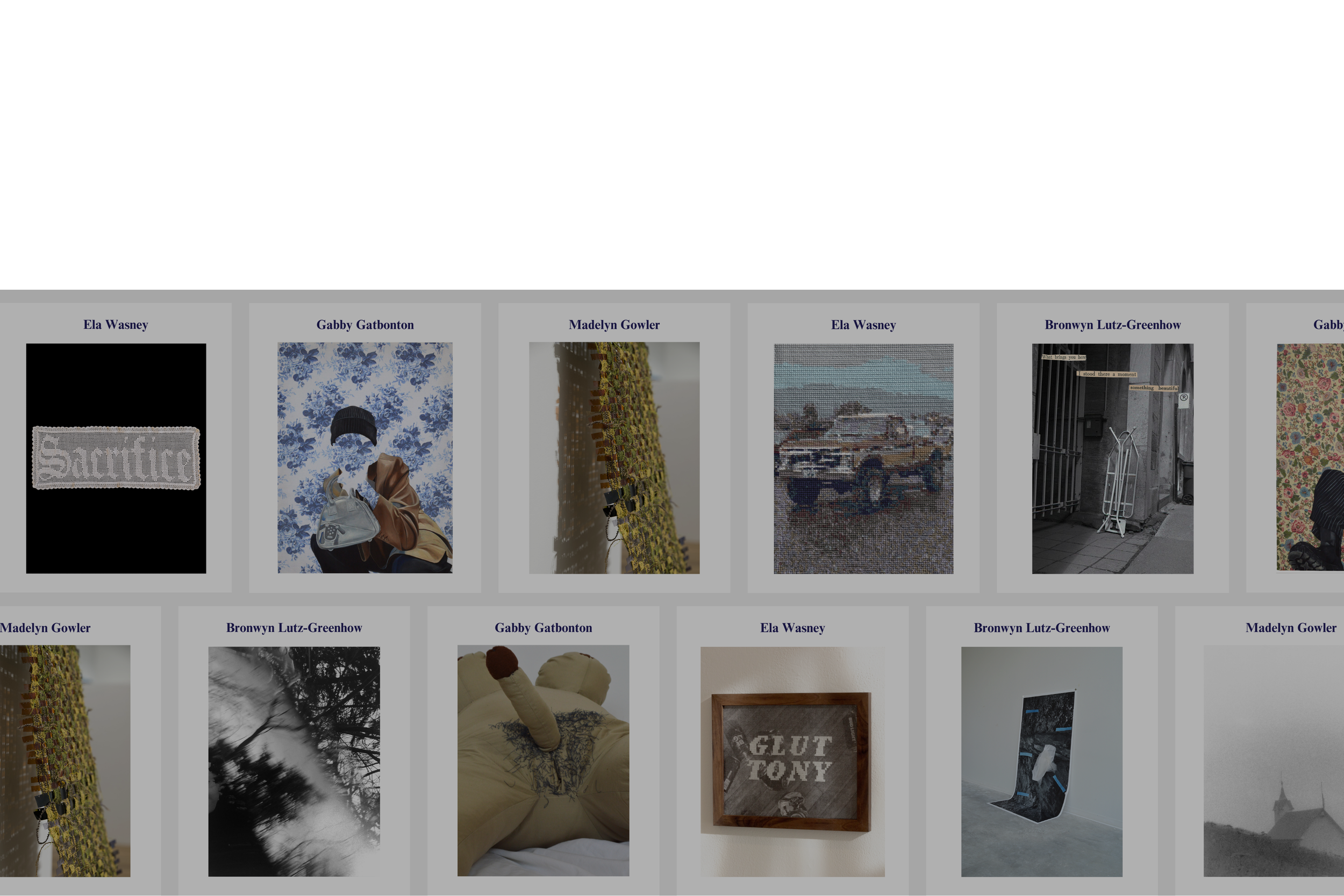Open the black Sacrifice lace artwork thumbnail
Image resolution: width=1344 pixels, height=896 pixels.
pyautogui.click(x=116, y=458)
